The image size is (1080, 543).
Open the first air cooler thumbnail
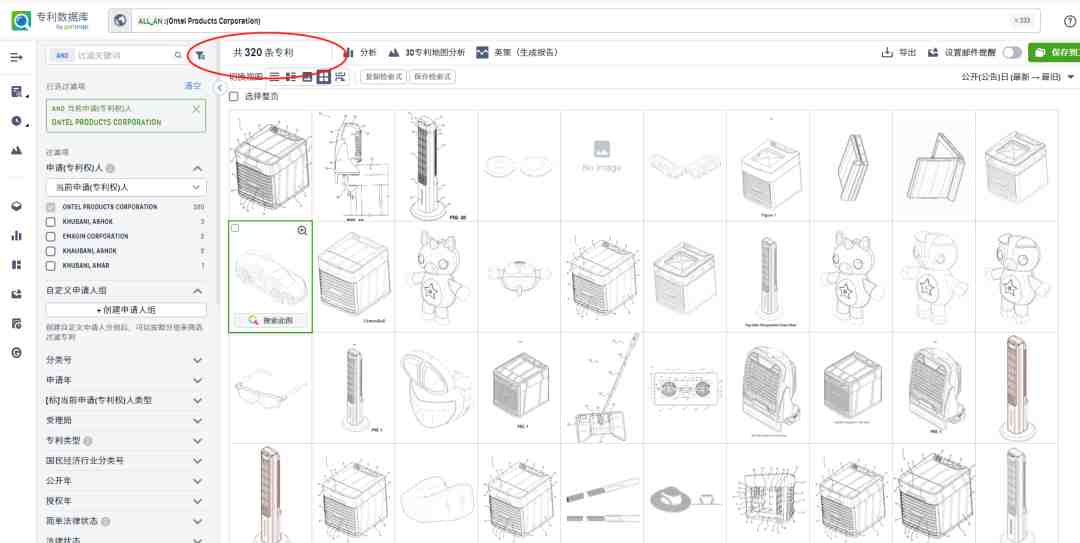click(x=270, y=165)
